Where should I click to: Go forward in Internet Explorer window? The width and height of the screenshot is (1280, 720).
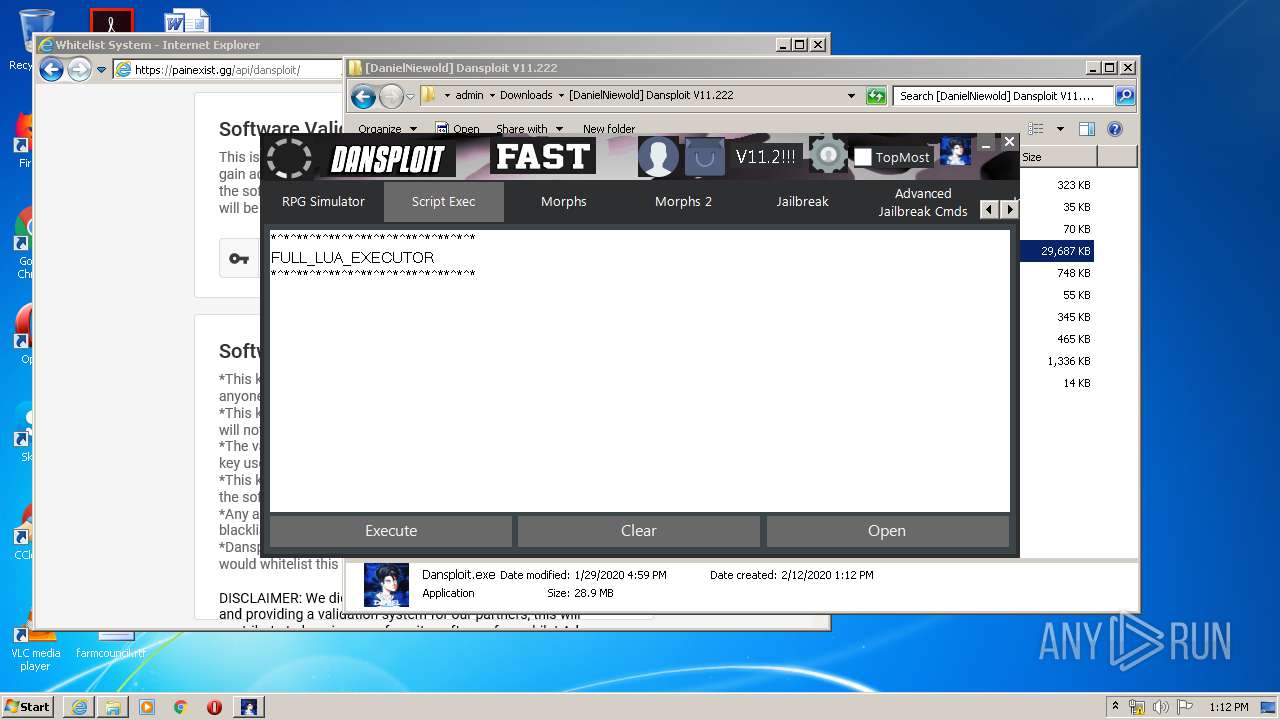(x=79, y=69)
